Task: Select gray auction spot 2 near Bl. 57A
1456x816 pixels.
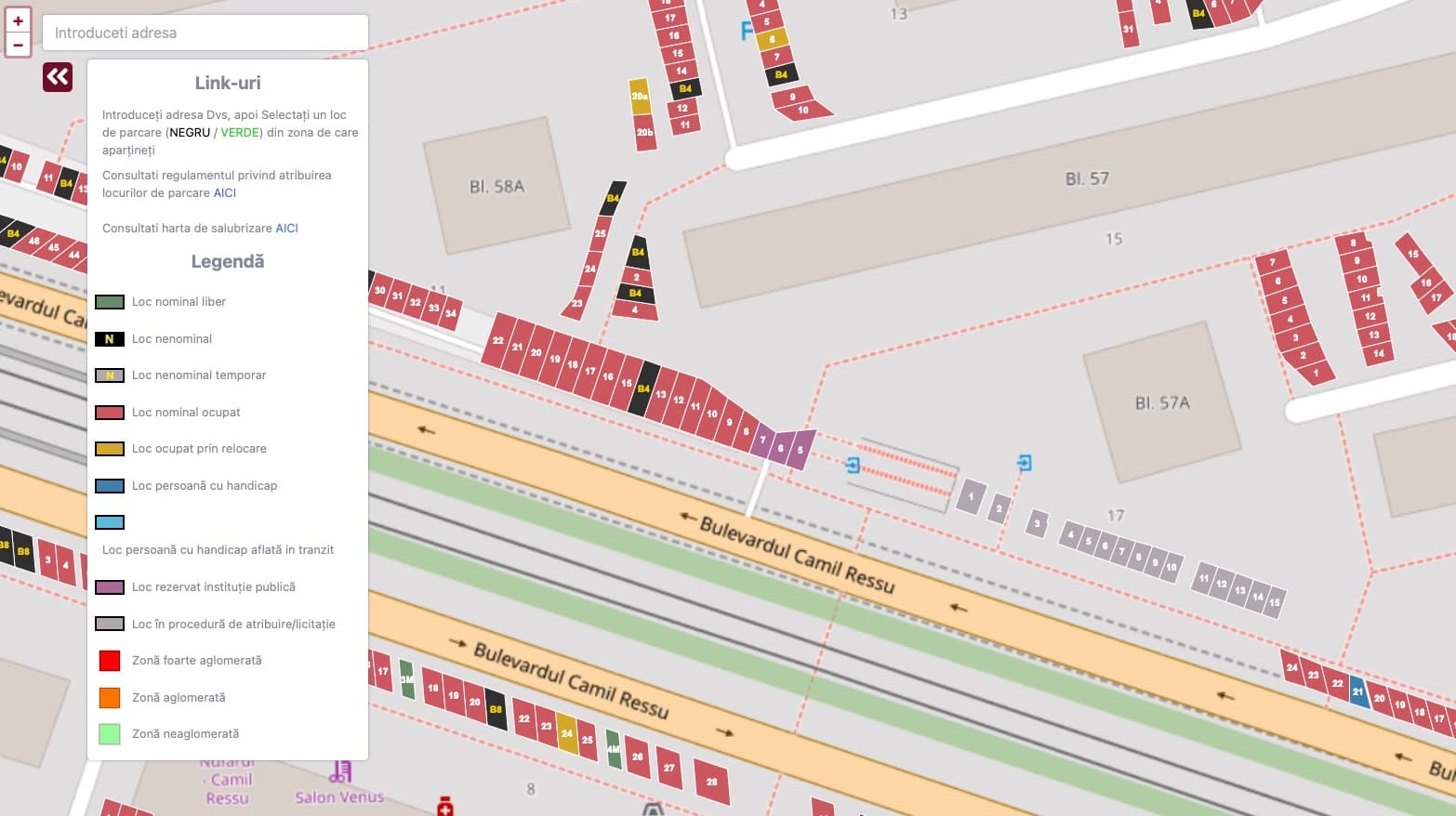Action: pos(999,508)
